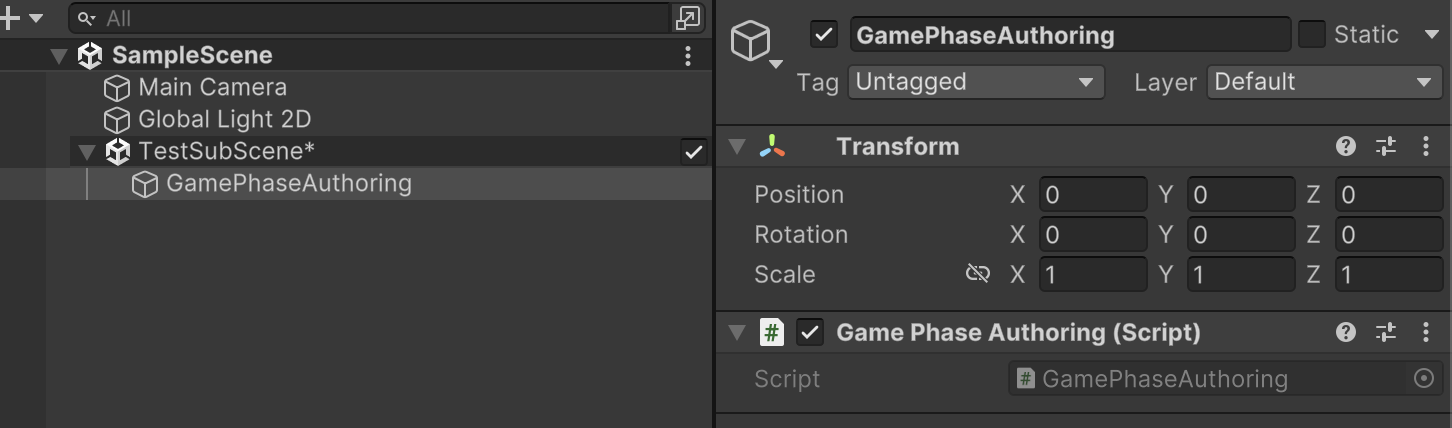
Task: Select Main Camera in the hierarchy
Action: coord(212,88)
